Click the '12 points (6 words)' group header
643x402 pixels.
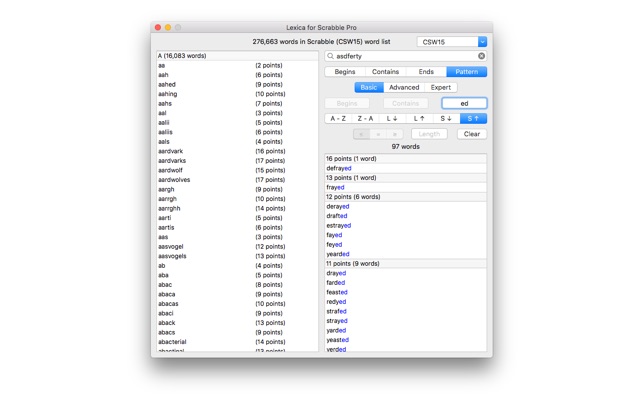click(406, 197)
